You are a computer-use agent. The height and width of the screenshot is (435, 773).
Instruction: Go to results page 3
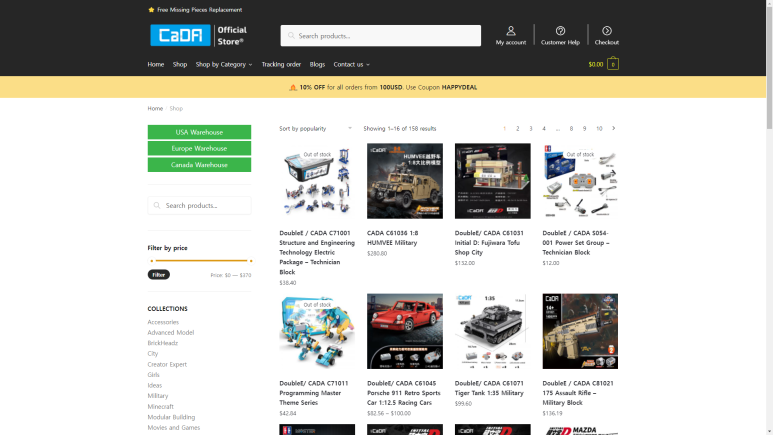tap(531, 128)
